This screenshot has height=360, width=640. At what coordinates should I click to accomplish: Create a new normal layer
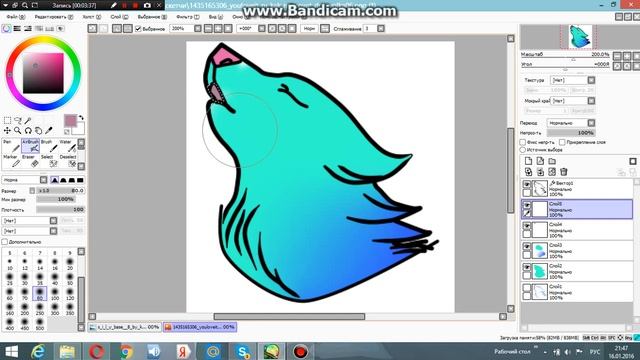click(529, 161)
